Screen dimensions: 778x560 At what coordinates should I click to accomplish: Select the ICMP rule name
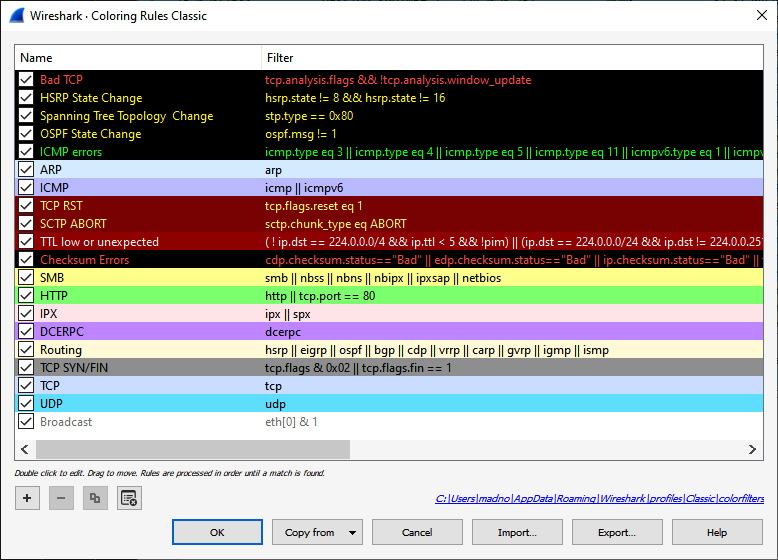point(54,188)
